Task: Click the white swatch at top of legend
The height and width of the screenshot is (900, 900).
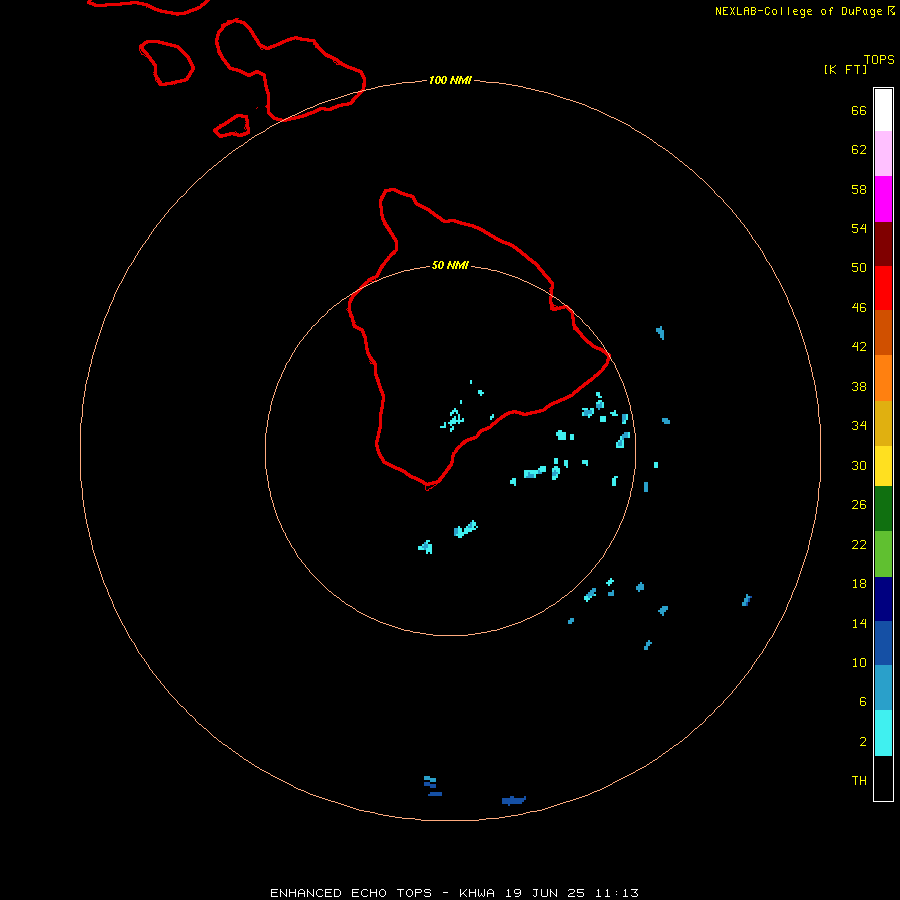Action: pyautogui.click(x=883, y=110)
